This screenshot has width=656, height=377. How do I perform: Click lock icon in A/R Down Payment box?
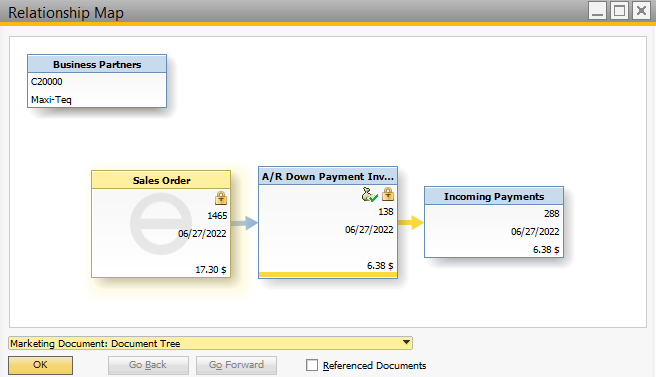click(388, 194)
